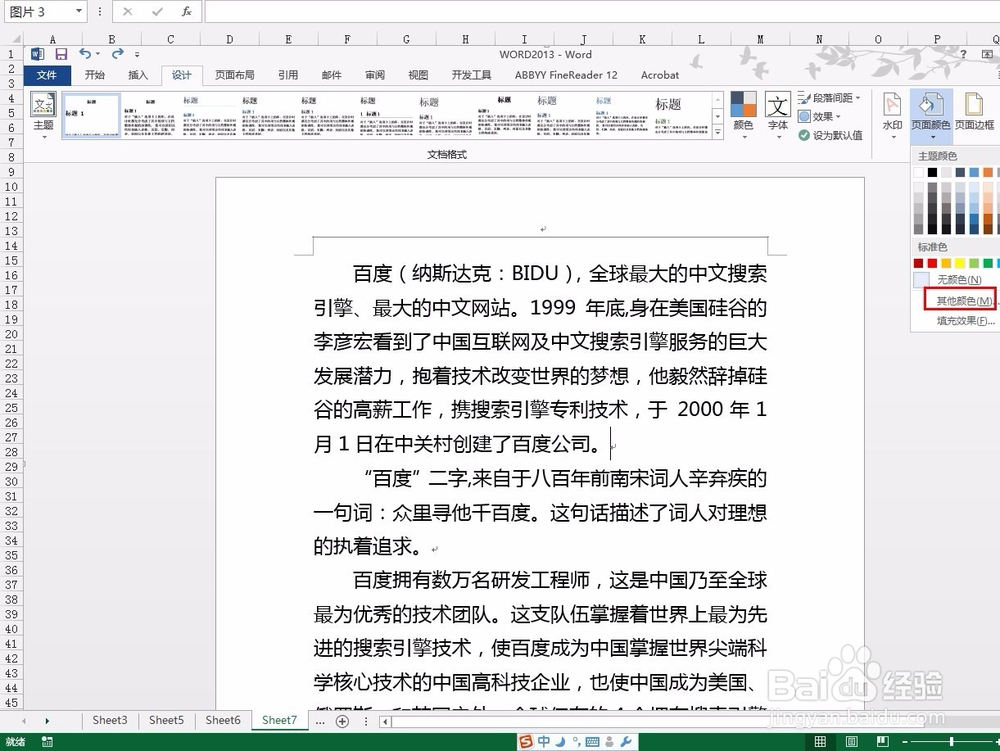This screenshot has height=751, width=1000.
Task: Click the Sogou person account icon
Action: click(610, 741)
